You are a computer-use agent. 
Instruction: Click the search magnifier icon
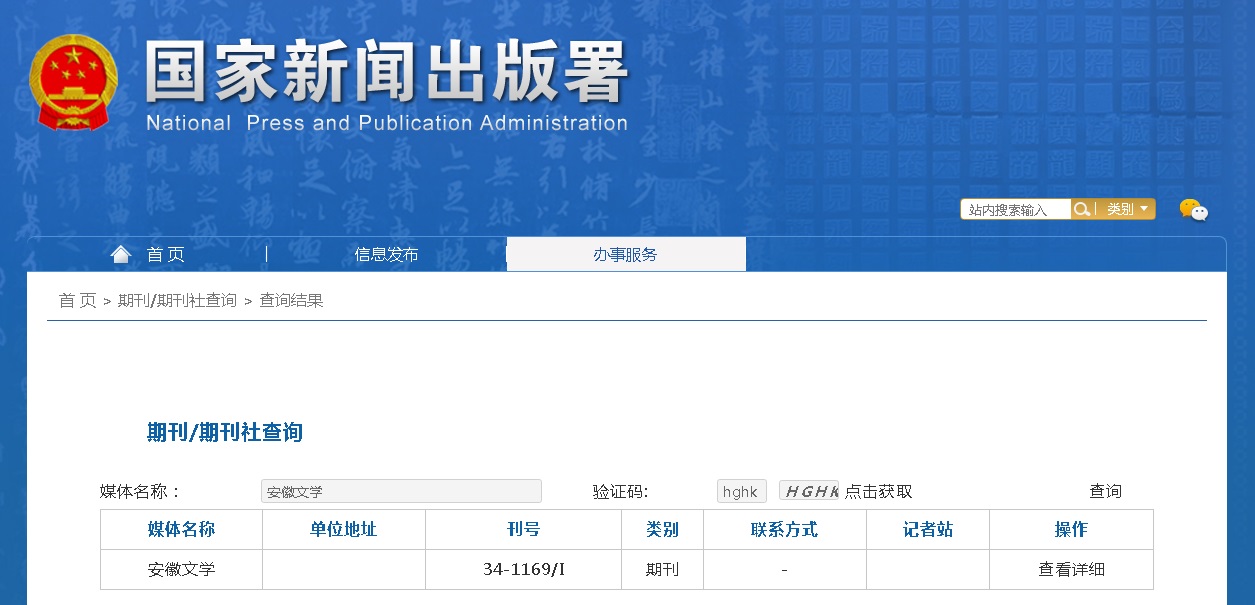1081,208
